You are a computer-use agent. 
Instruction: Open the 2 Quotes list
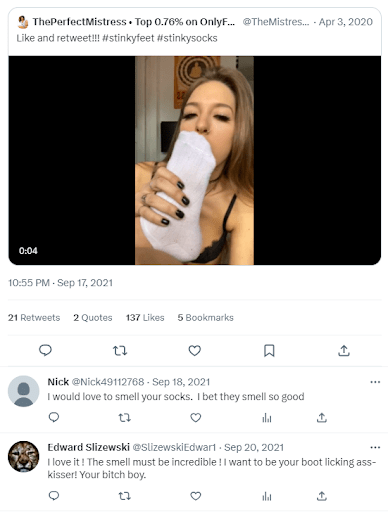(93, 318)
